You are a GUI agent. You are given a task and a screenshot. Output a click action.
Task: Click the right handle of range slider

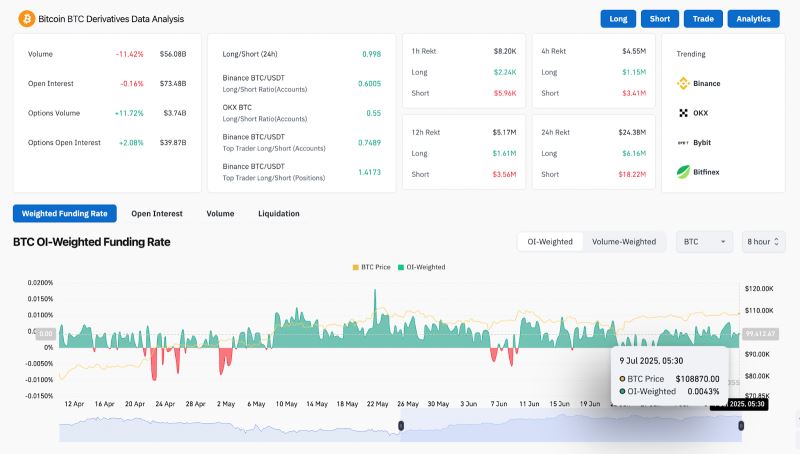coord(741,426)
